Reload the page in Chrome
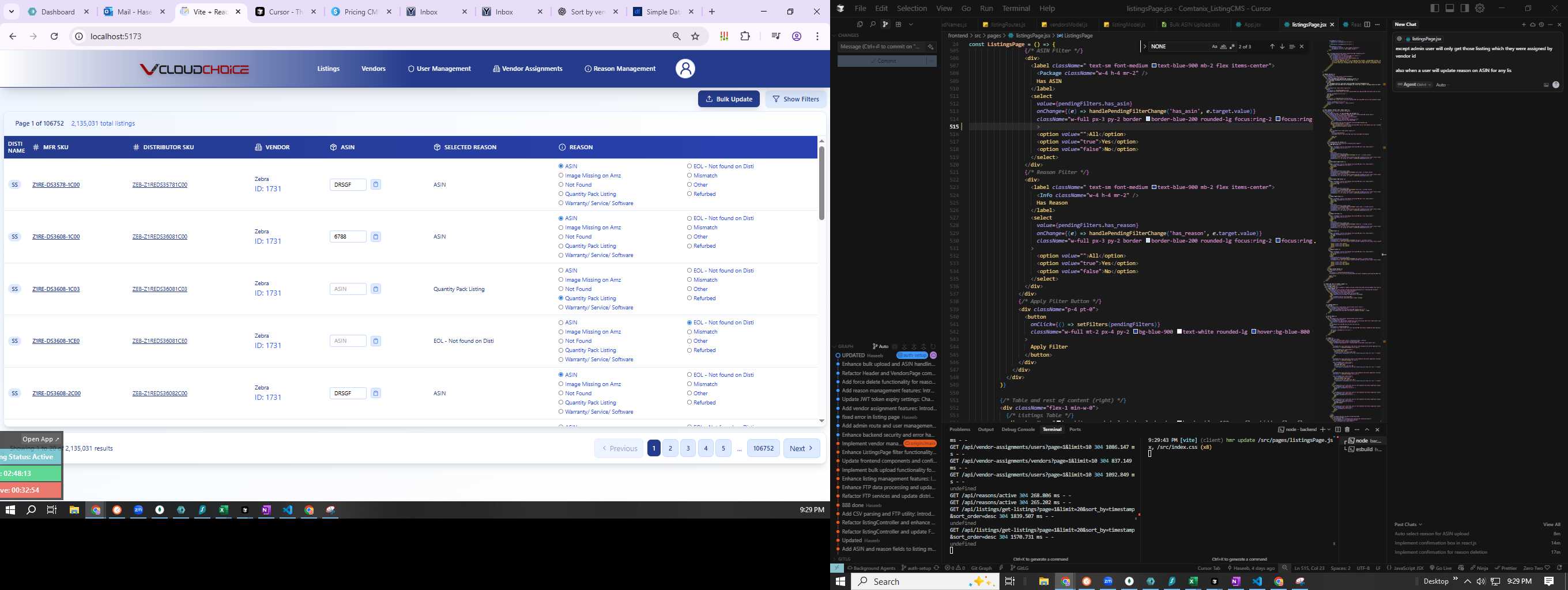Screen dimensions: 1568x590 pos(54,36)
